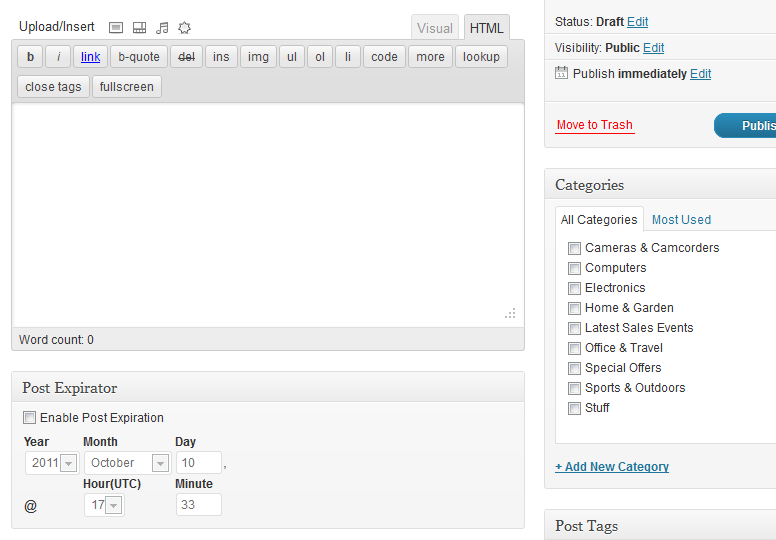Click the Word count: 0 status text
The image size is (776, 540).
(x=56, y=340)
